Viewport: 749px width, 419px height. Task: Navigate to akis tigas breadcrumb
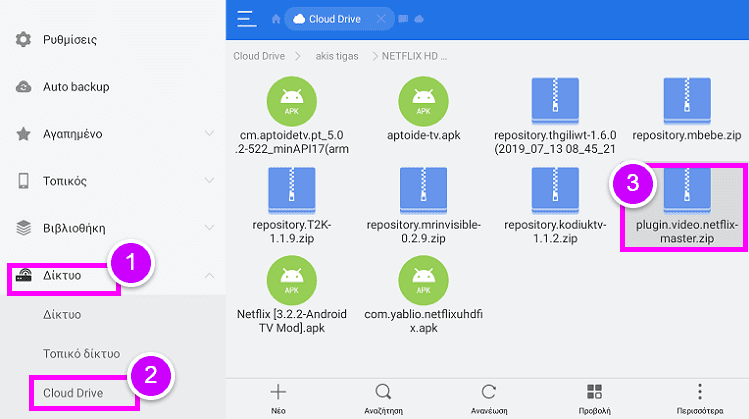click(x=337, y=56)
